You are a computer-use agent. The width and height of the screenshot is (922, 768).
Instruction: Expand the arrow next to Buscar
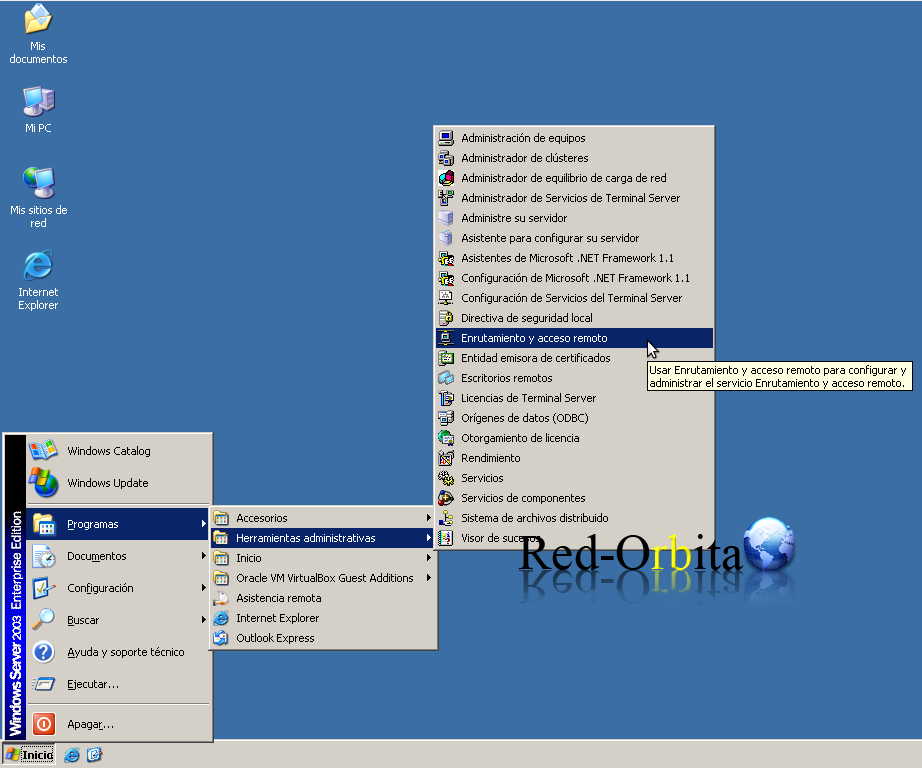pos(203,620)
